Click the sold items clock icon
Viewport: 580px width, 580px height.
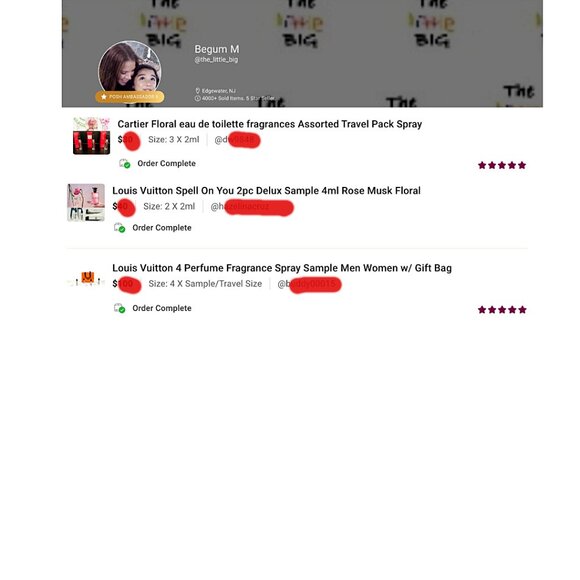198,98
